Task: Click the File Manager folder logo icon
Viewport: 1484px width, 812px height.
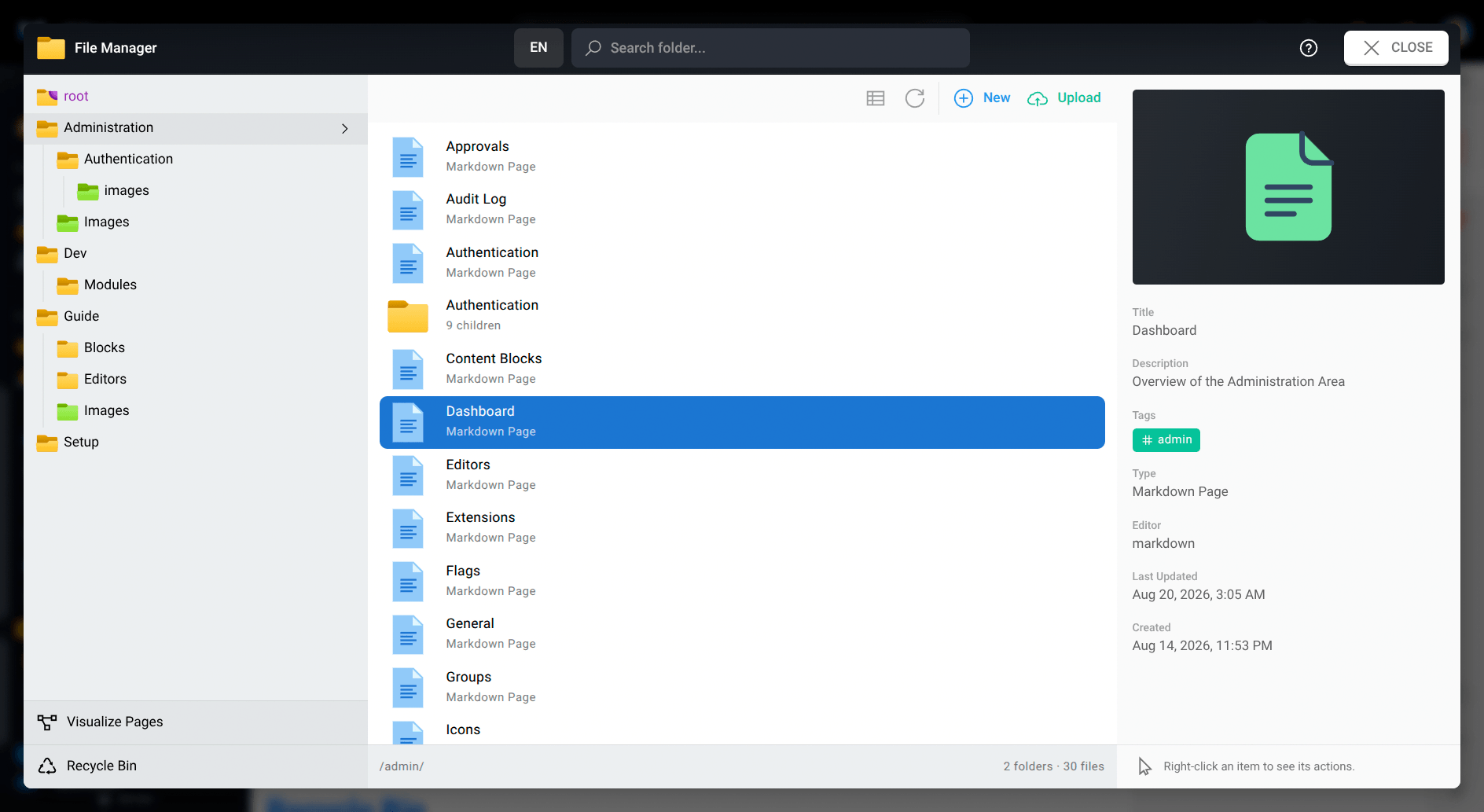Action: [x=51, y=48]
